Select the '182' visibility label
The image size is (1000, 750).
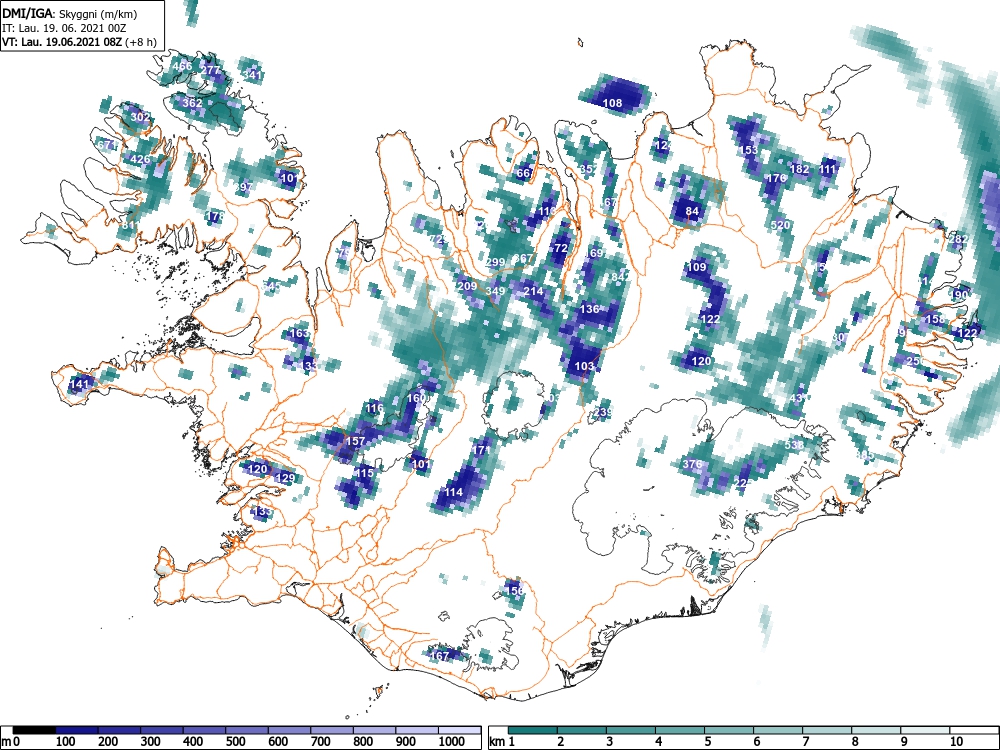click(x=799, y=169)
